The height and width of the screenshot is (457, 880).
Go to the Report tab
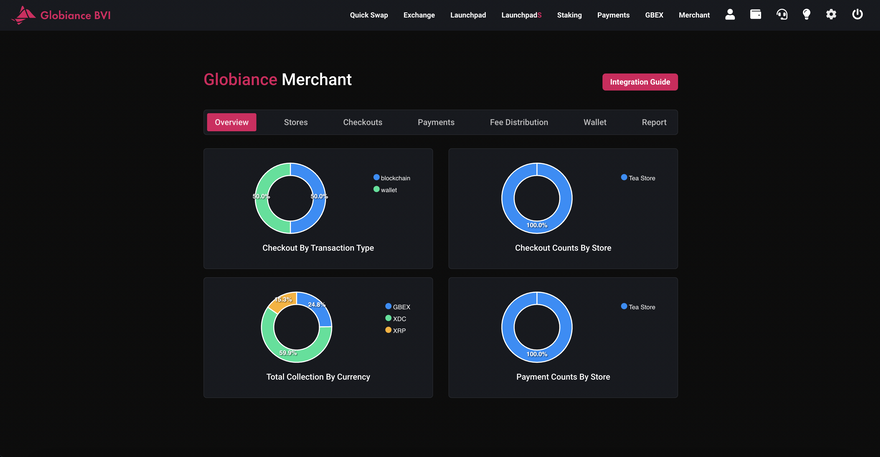coord(654,122)
